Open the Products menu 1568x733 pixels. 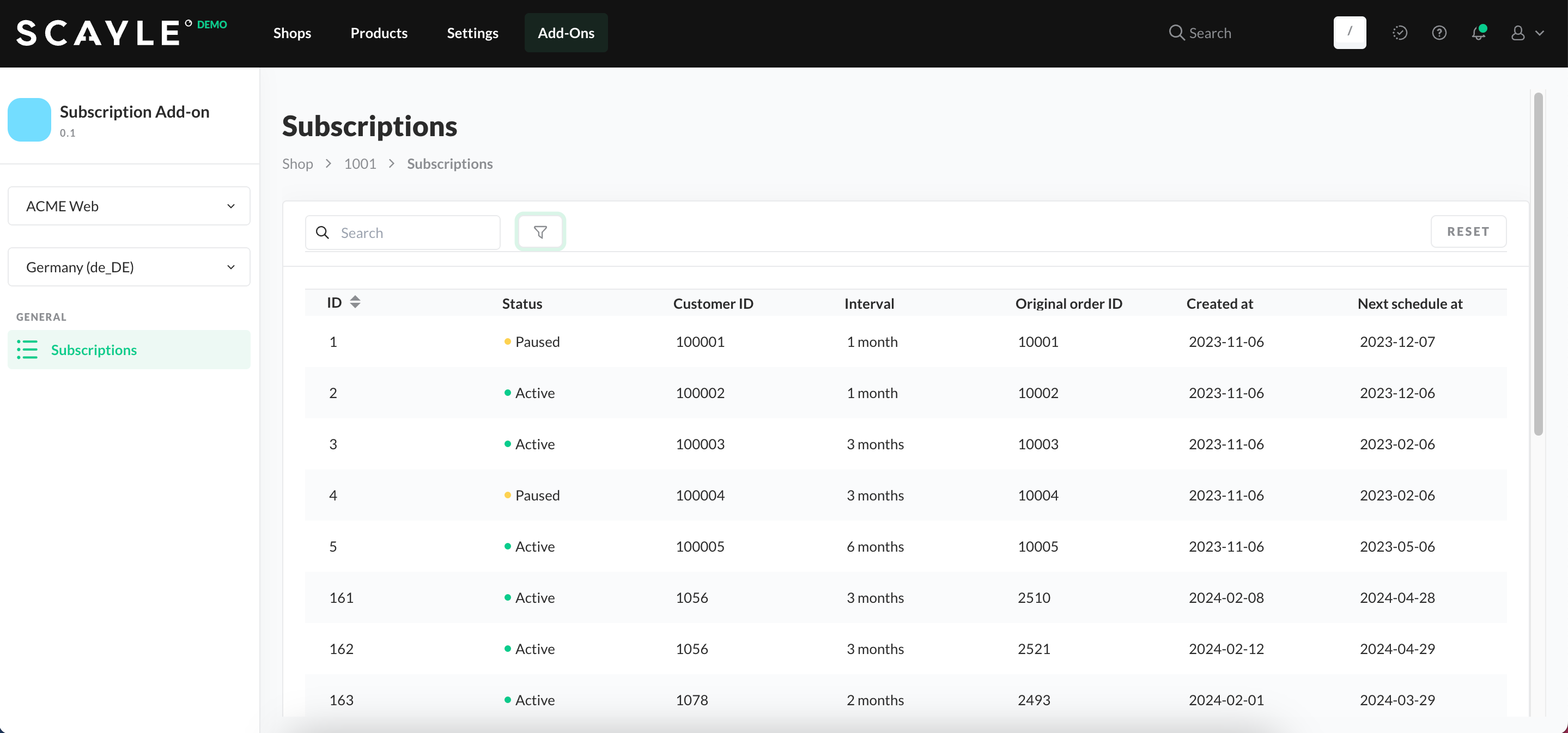tap(379, 33)
